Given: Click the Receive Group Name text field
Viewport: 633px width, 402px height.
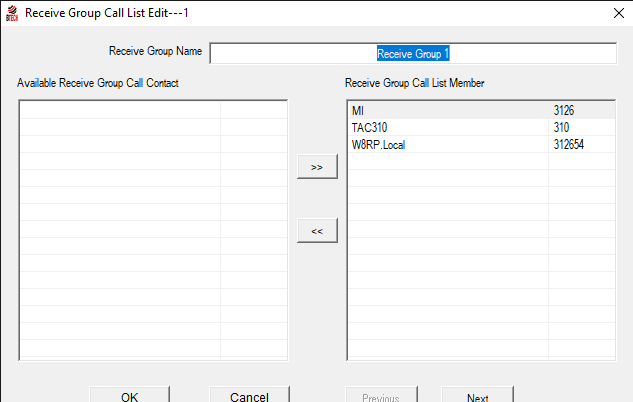Looking at the screenshot, I should pos(413,53).
